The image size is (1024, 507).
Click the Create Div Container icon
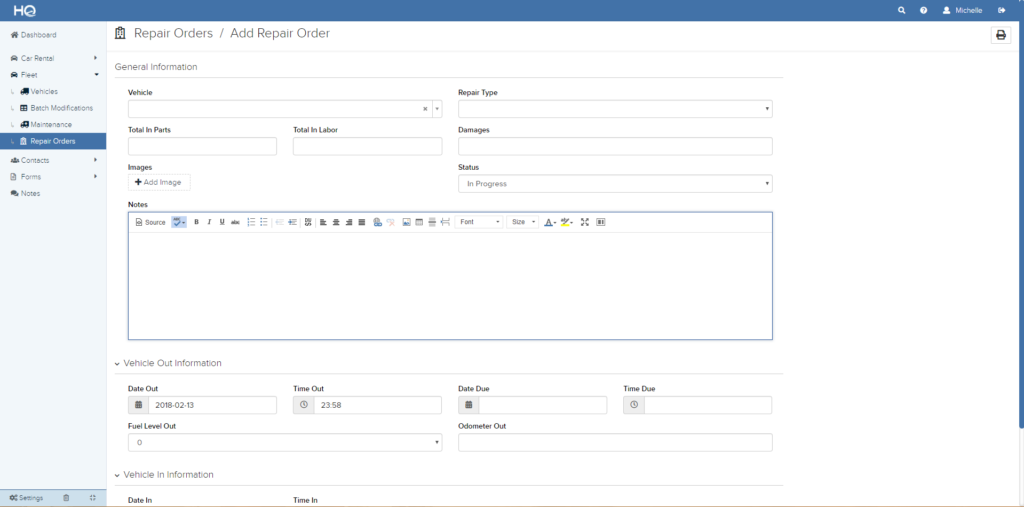tap(308, 222)
